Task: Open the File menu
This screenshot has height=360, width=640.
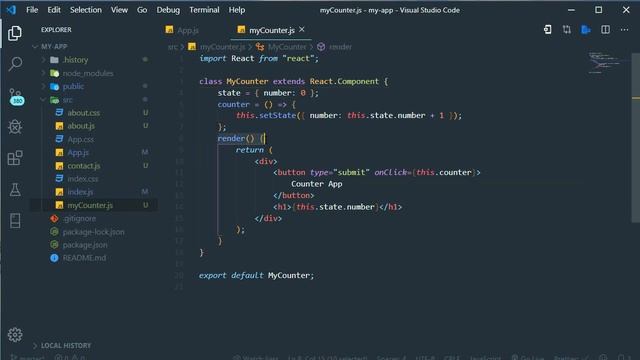Action: pyautogui.click(x=32, y=10)
